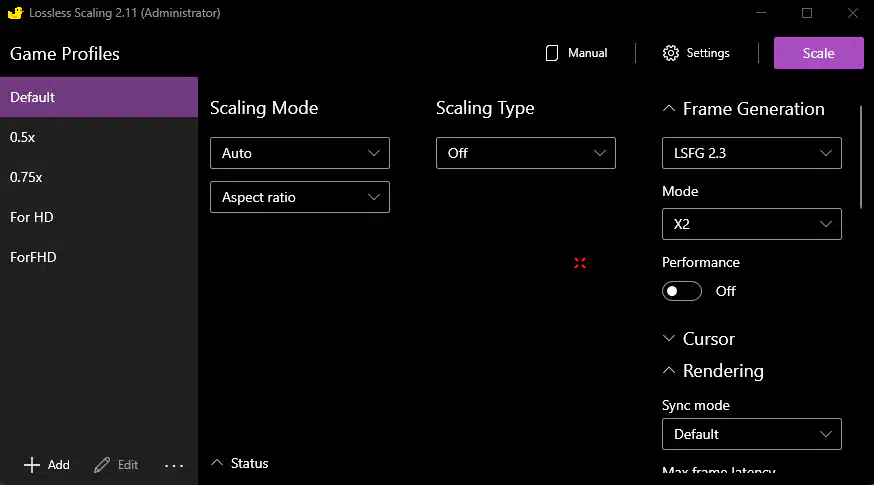Select the ForFHD game profile
The width and height of the screenshot is (874, 485).
point(99,257)
